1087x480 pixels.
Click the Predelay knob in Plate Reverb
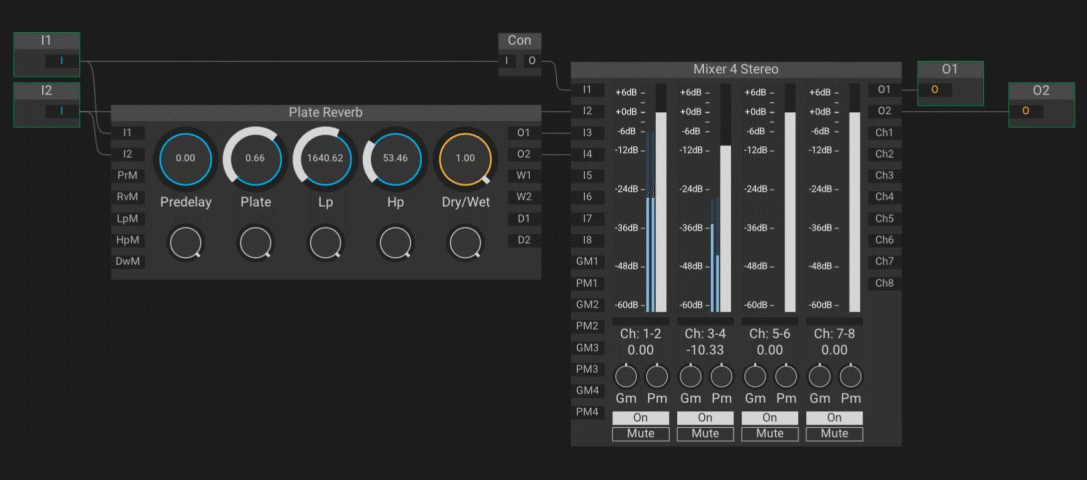click(185, 158)
